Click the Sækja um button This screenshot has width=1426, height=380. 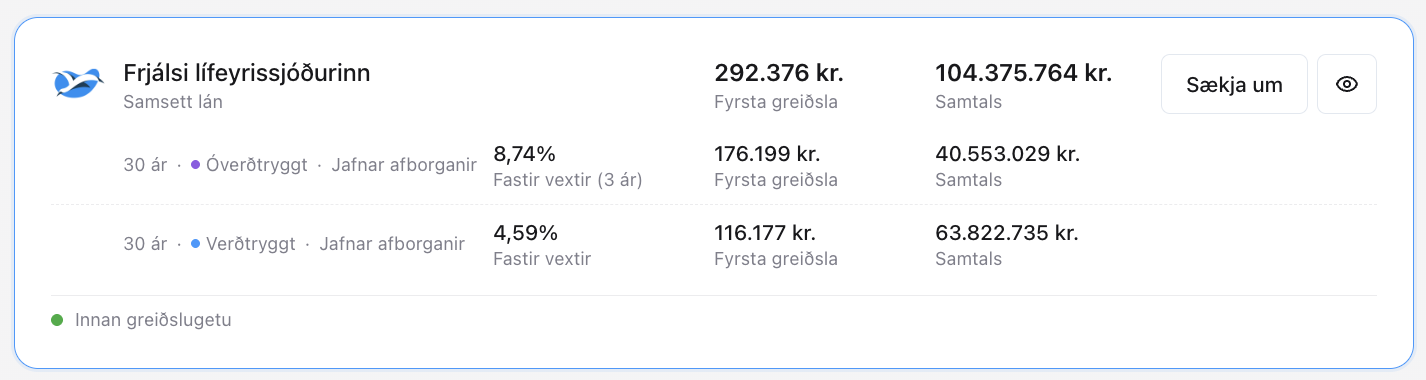[1234, 84]
